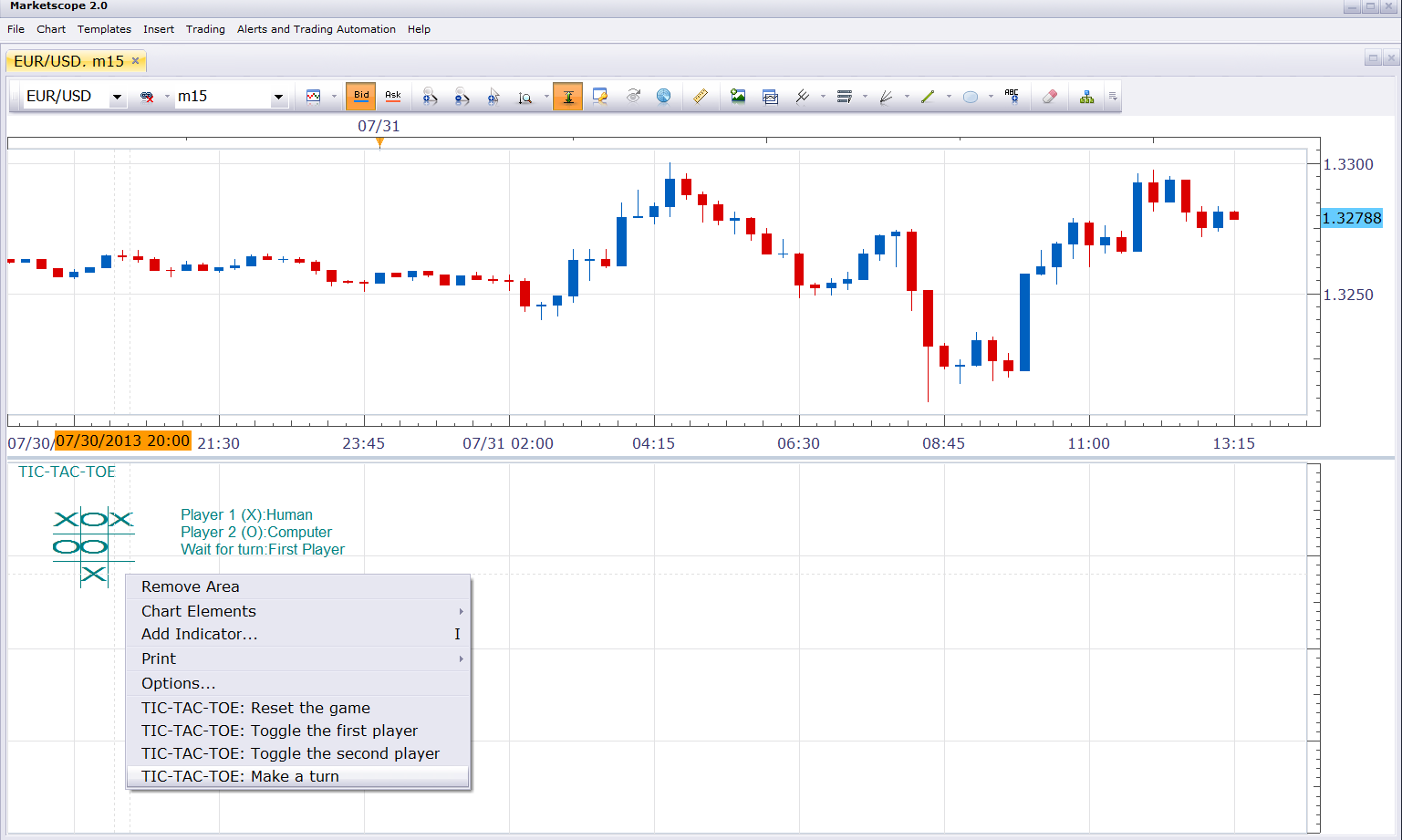1402x840 pixels.
Task: Select the ABC text label tool
Action: pos(1012,96)
